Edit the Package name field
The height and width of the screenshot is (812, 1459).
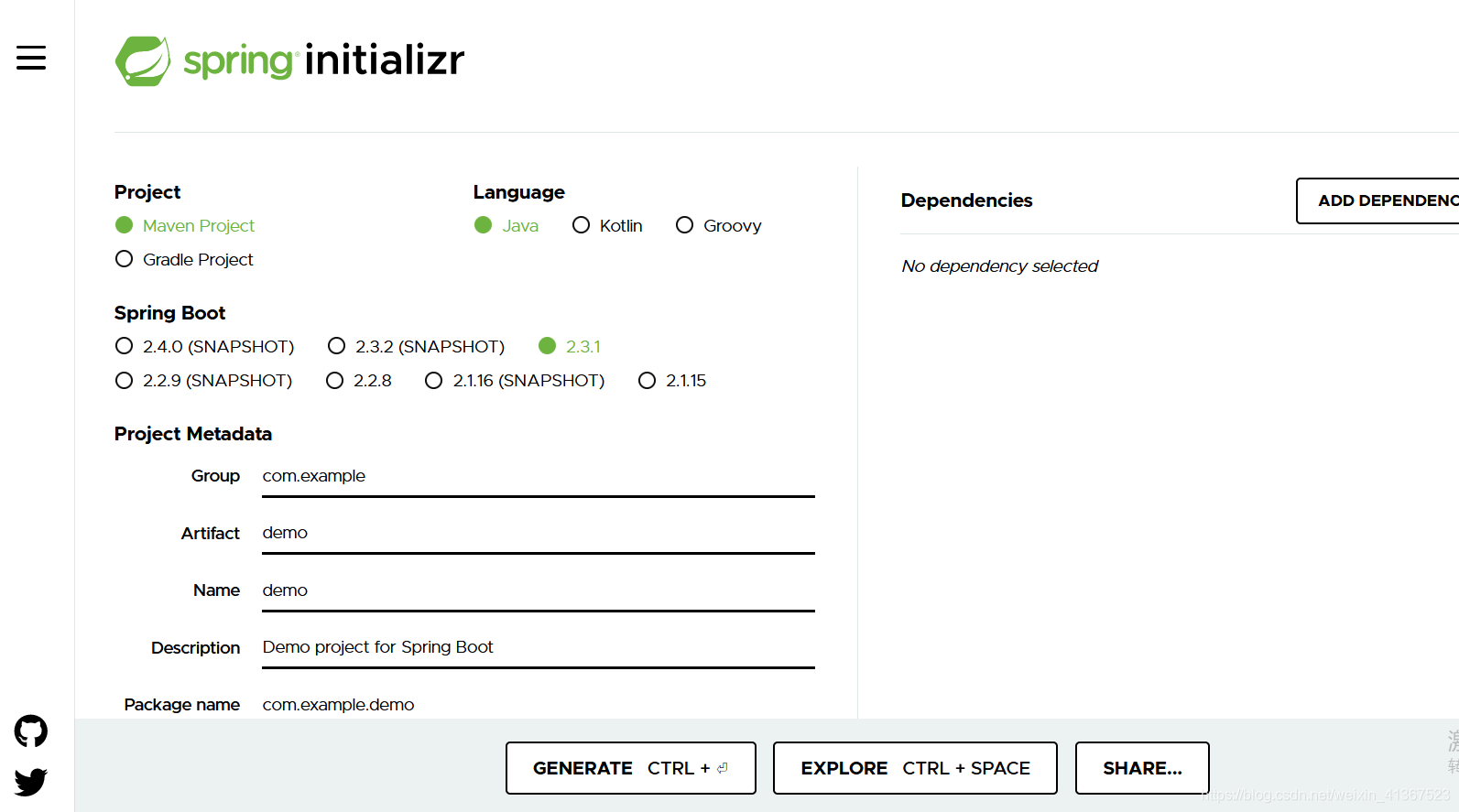coord(539,704)
